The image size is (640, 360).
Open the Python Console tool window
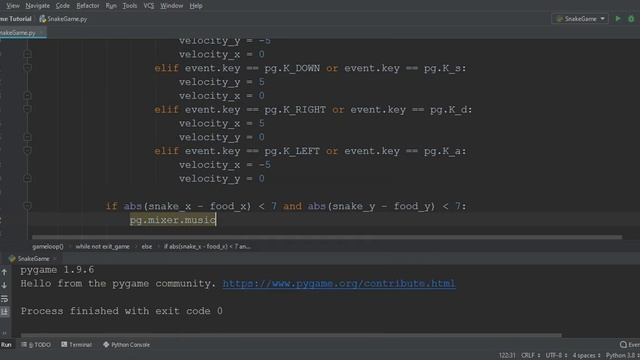tap(127, 344)
